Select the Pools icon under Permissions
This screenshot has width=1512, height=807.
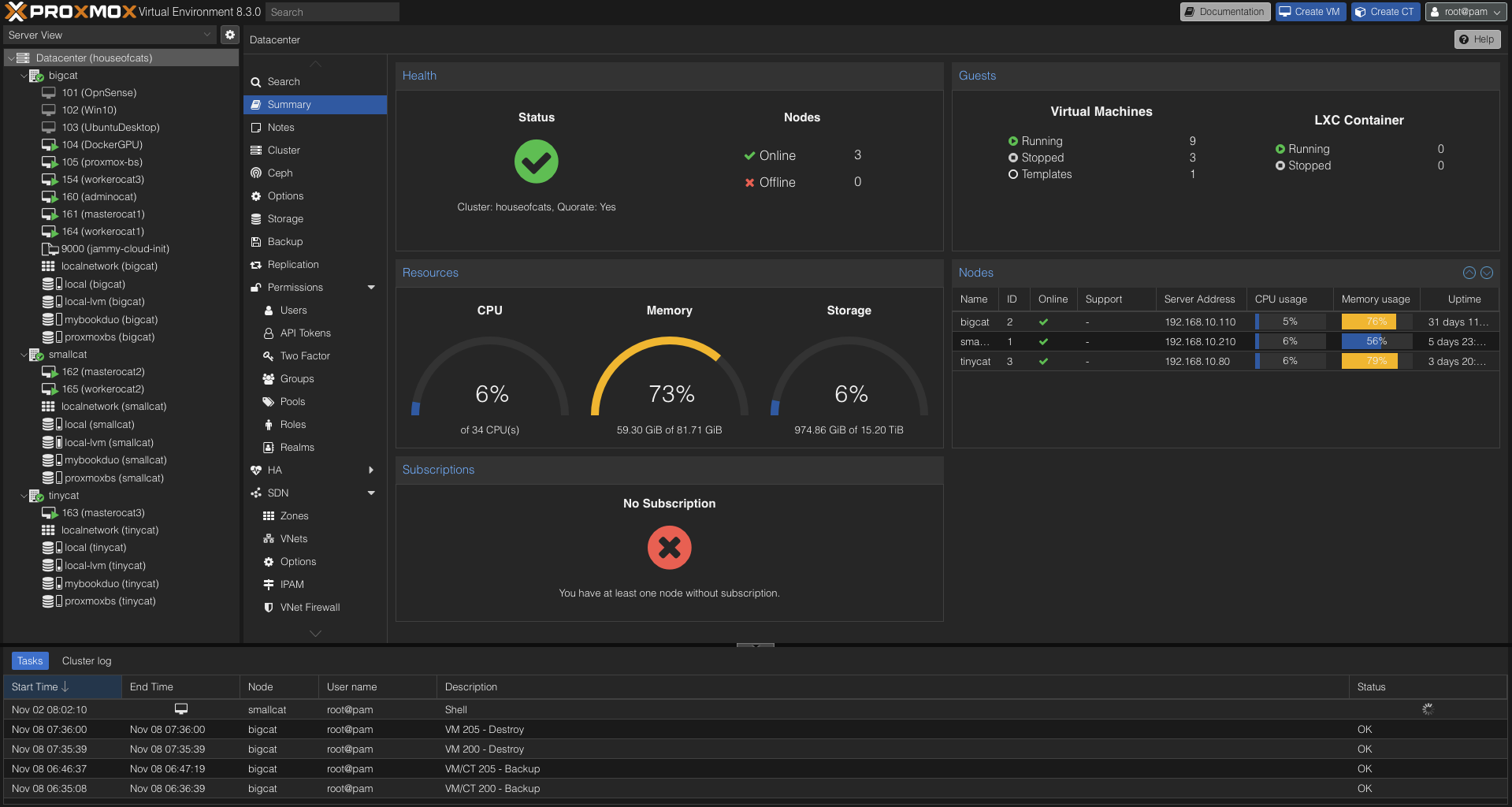click(269, 401)
